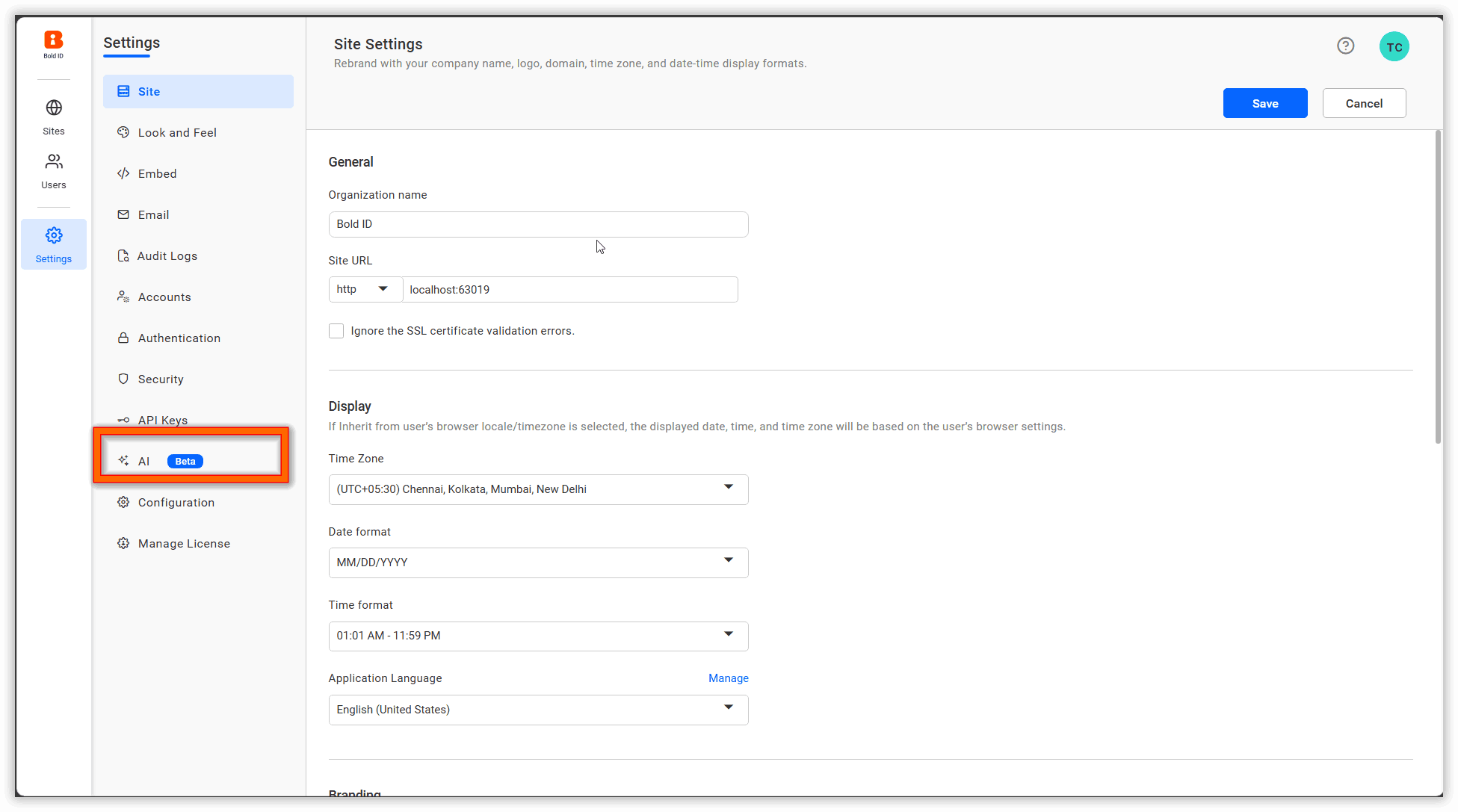
Task: Click the Display section heading
Action: point(350,406)
